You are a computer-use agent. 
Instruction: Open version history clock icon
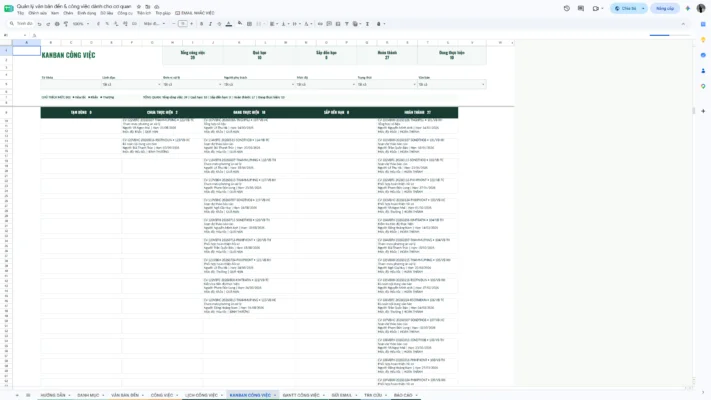pos(567,8)
